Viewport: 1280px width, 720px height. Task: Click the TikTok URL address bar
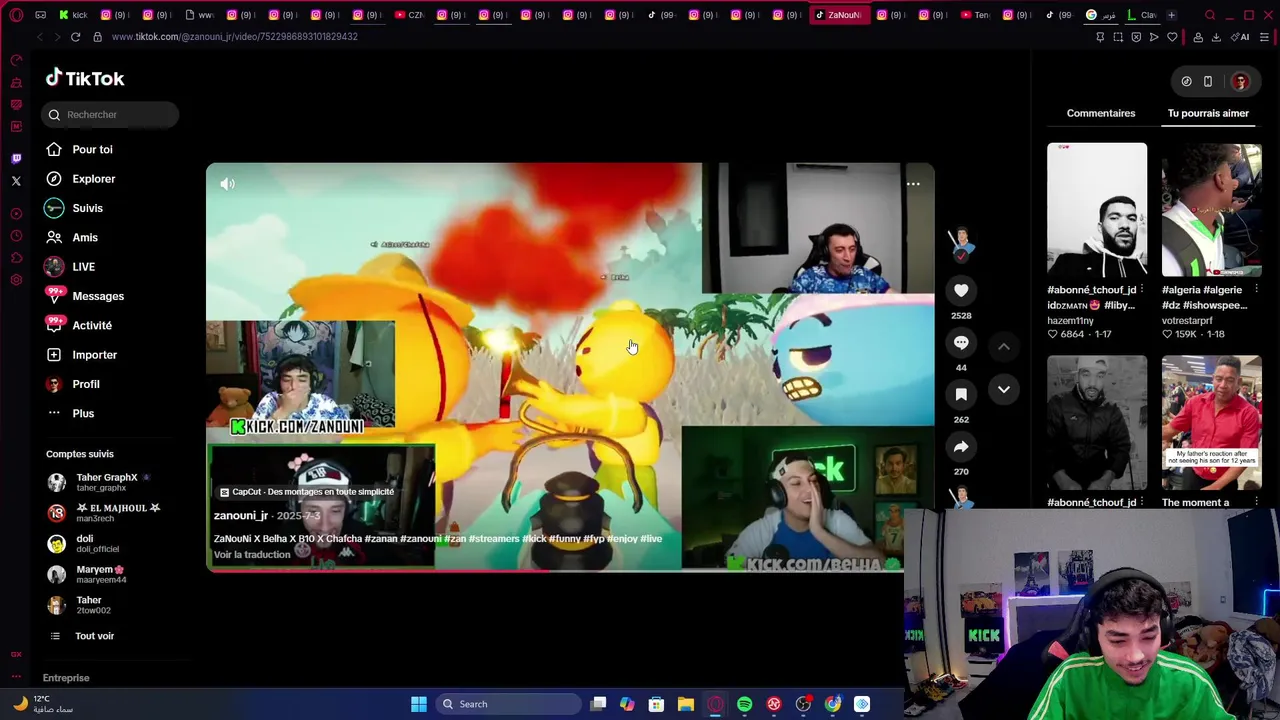coord(234,37)
